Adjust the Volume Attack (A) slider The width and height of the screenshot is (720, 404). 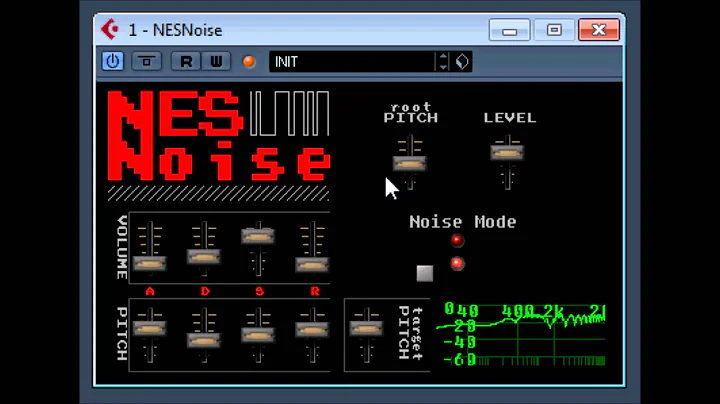click(x=150, y=264)
